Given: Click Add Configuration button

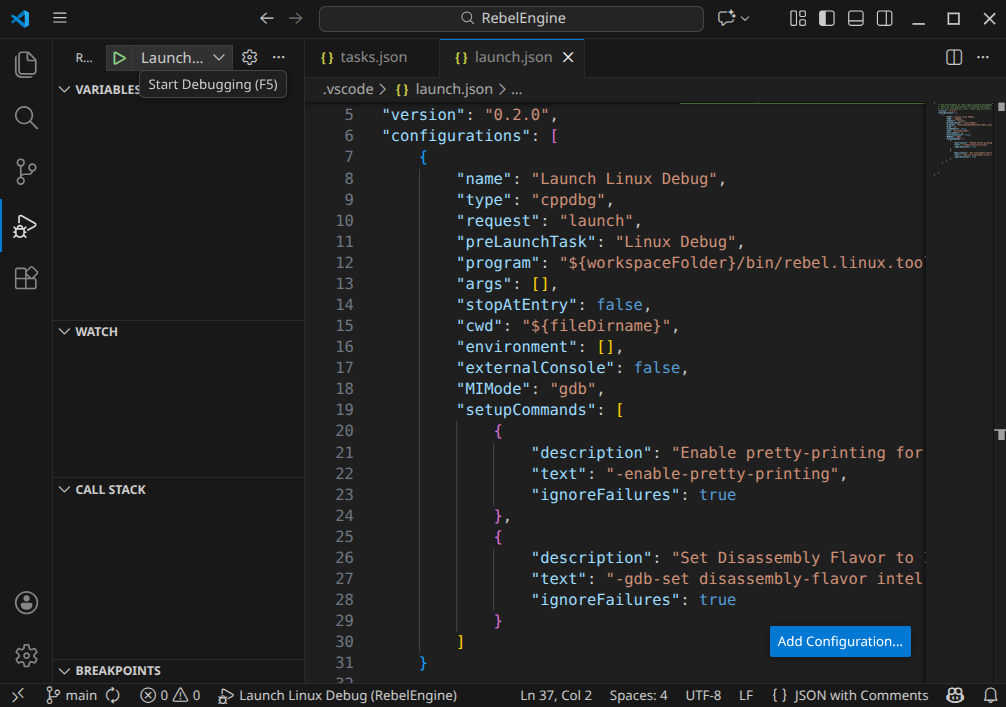Looking at the screenshot, I should [840, 642].
